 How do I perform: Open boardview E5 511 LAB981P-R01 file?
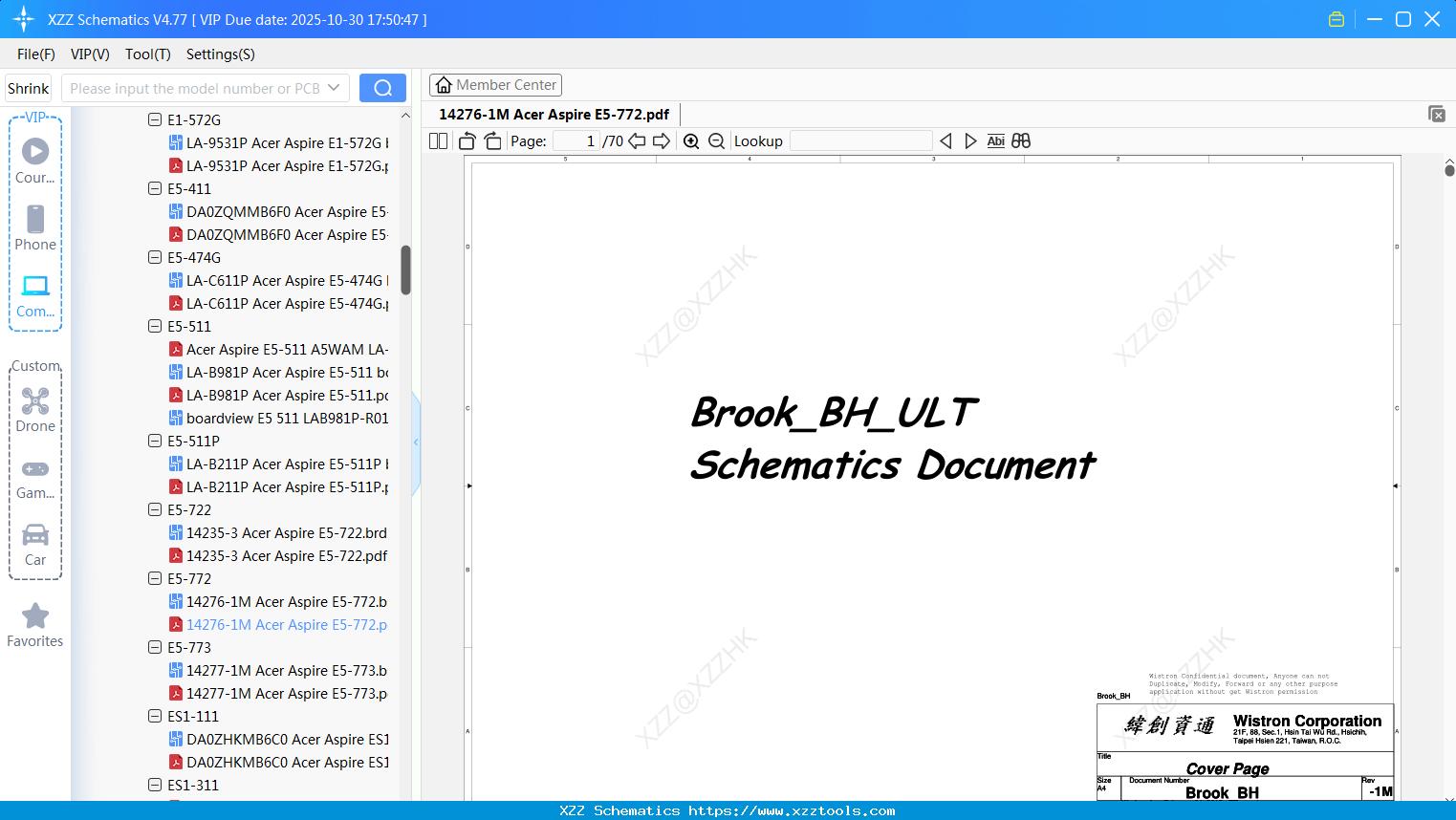pos(278,419)
